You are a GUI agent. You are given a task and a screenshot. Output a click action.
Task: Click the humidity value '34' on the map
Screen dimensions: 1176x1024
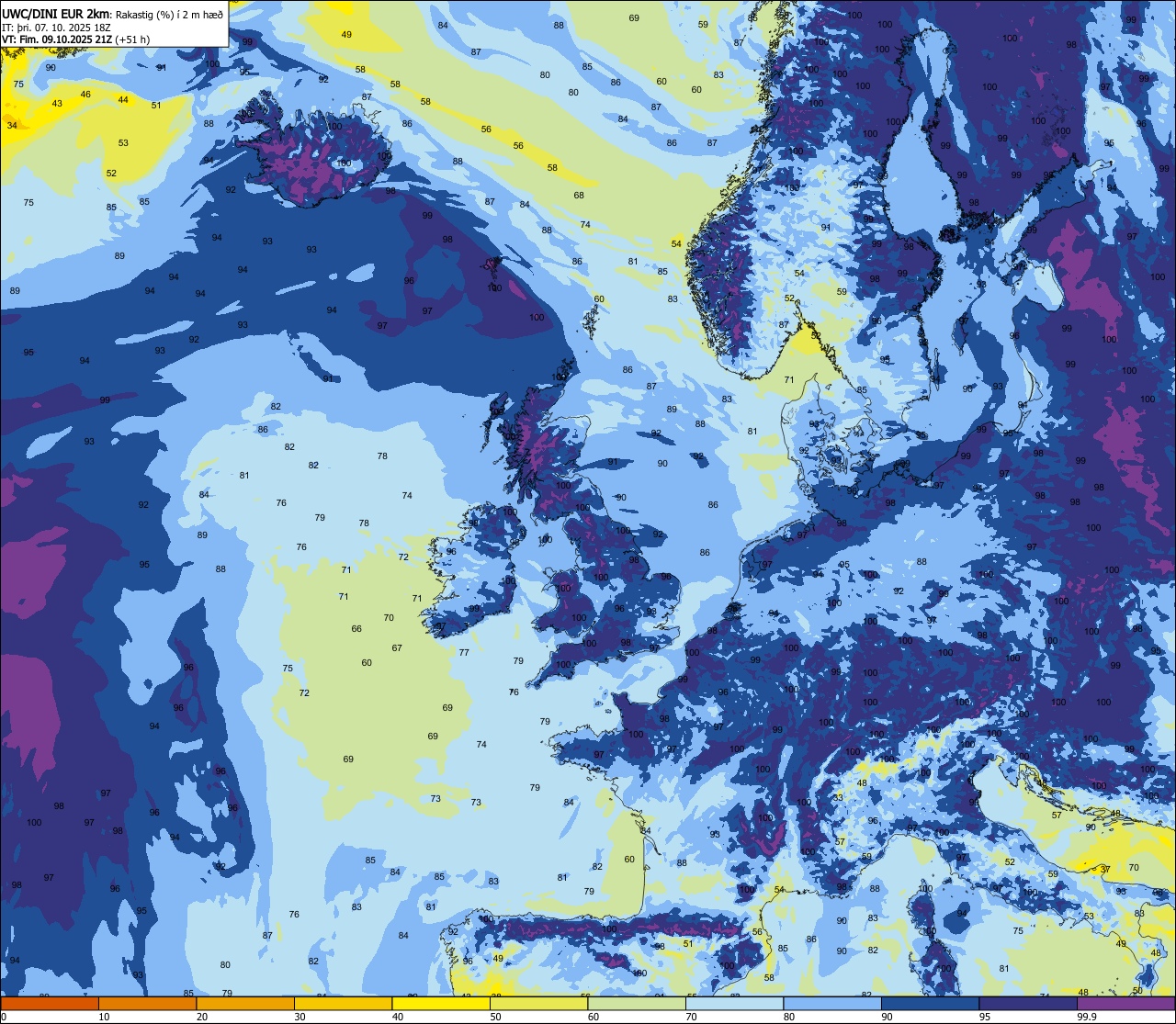point(12,125)
